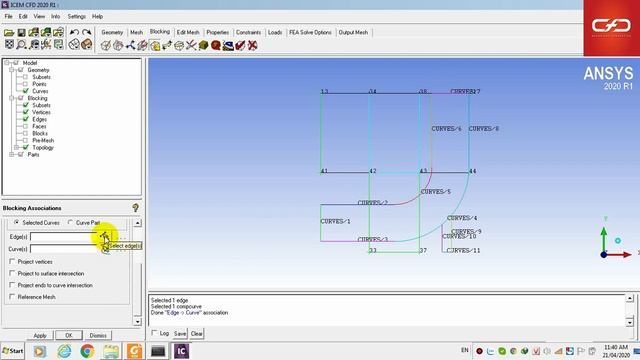The width and height of the screenshot is (640, 360).
Task: Expand the Topology tree node
Action: [x=16, y=147]
